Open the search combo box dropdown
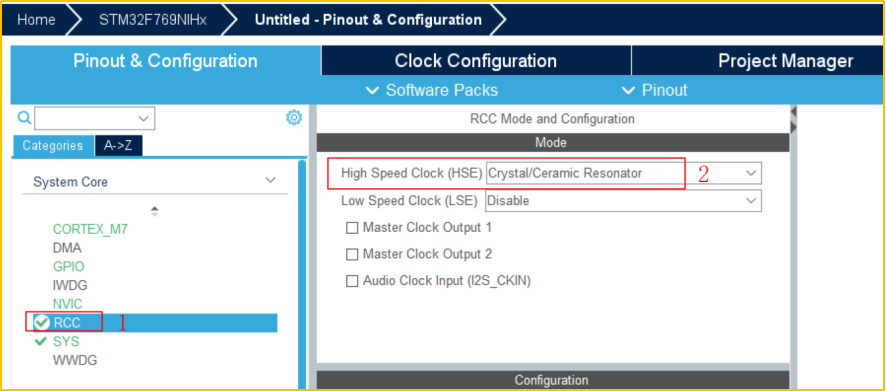Image resolution: width=886 pixels, height=391 pixels. 94,119
